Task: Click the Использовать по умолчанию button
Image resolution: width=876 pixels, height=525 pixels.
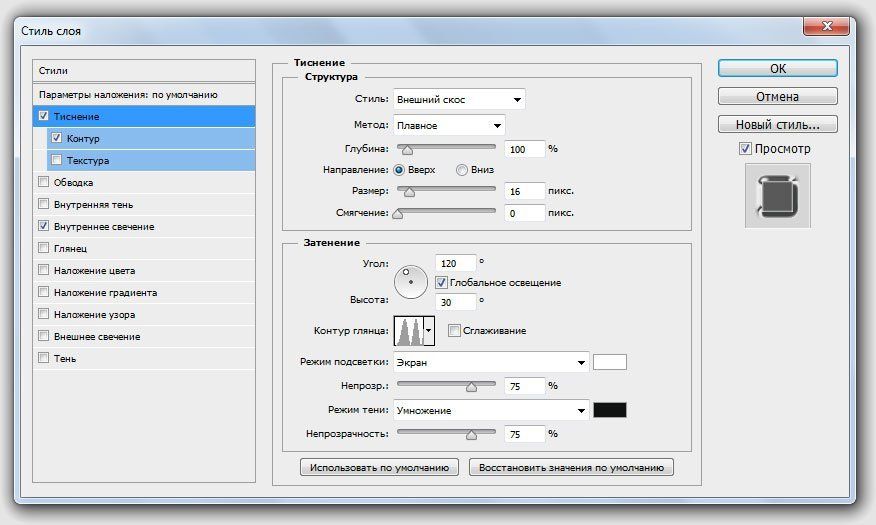Action: pos(379,467)
